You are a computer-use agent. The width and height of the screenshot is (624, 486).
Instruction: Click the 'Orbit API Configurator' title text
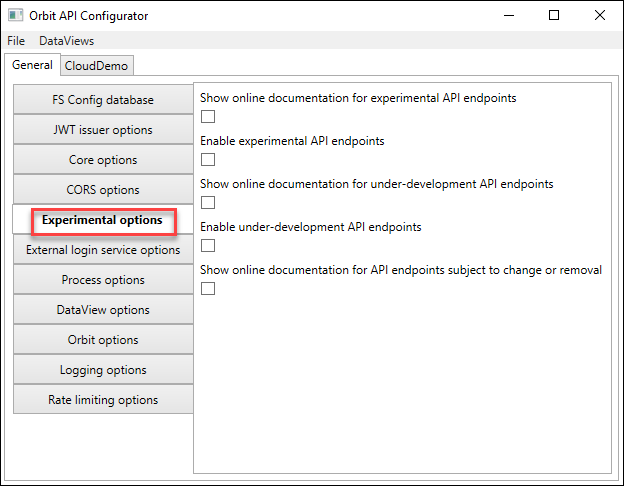89,16
